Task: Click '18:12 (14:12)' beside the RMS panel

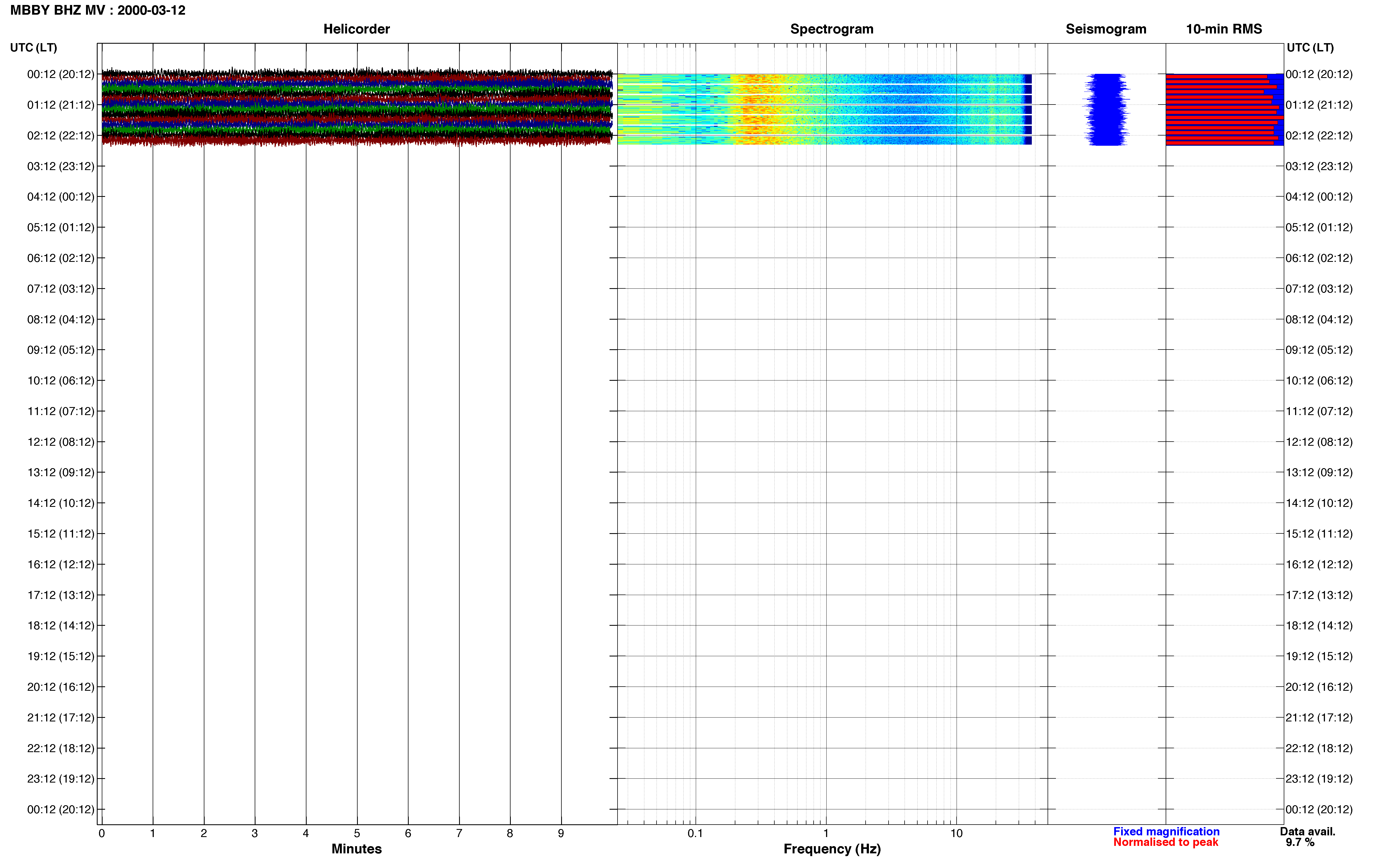Action: (x=1319, y=625)
